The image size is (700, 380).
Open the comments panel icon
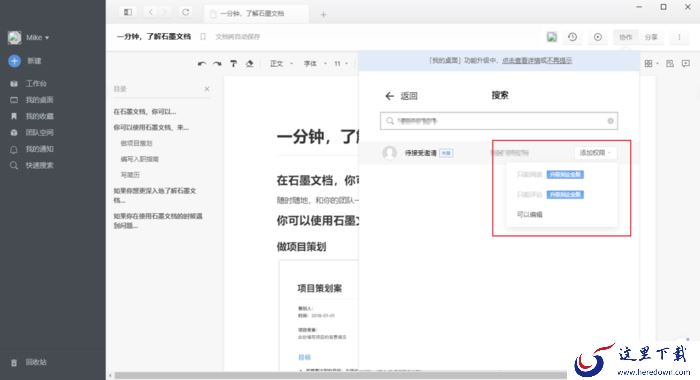click(x=686, y=64)
